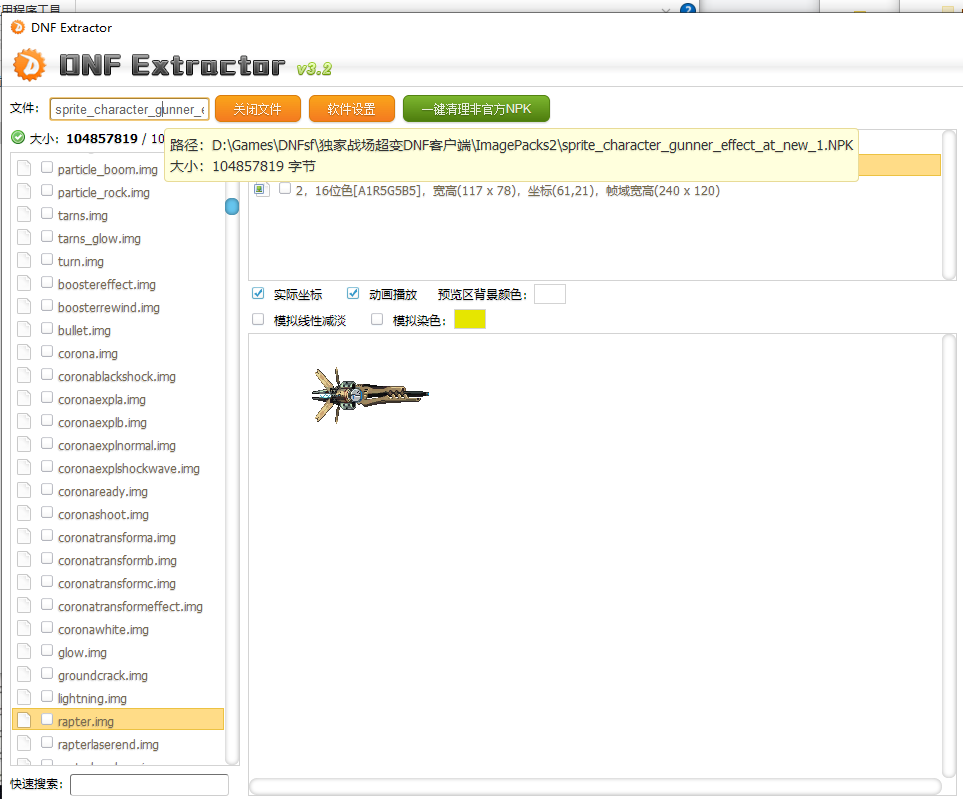The width and height of the screenshot is (963, 799).
Task: Disable the 动画播放 animation checkbox
Action: (x=353, y=294)
